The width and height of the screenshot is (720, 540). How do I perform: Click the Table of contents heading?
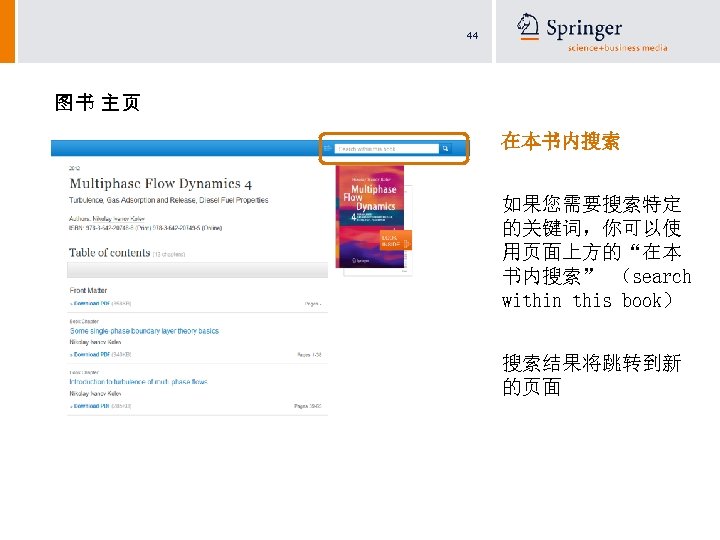110,253
